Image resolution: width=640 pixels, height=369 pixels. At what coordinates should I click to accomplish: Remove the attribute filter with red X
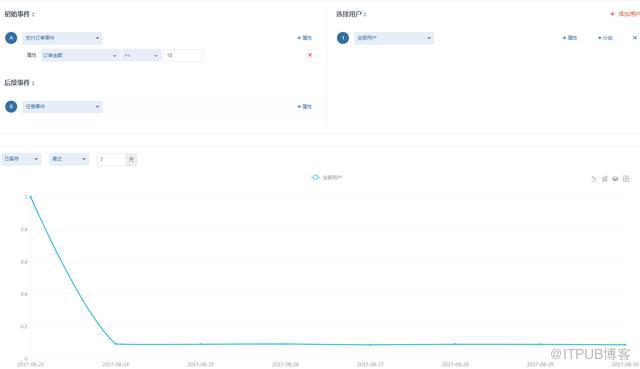click(310, 55)
